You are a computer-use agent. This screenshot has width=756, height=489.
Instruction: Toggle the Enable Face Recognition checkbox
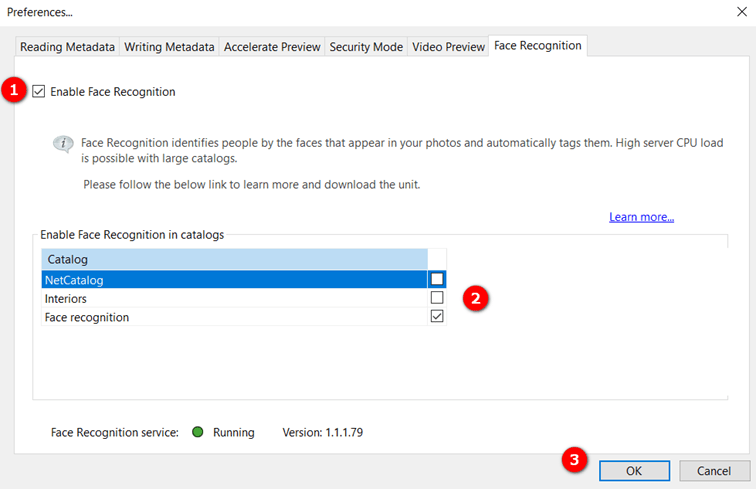coord(39,92)
